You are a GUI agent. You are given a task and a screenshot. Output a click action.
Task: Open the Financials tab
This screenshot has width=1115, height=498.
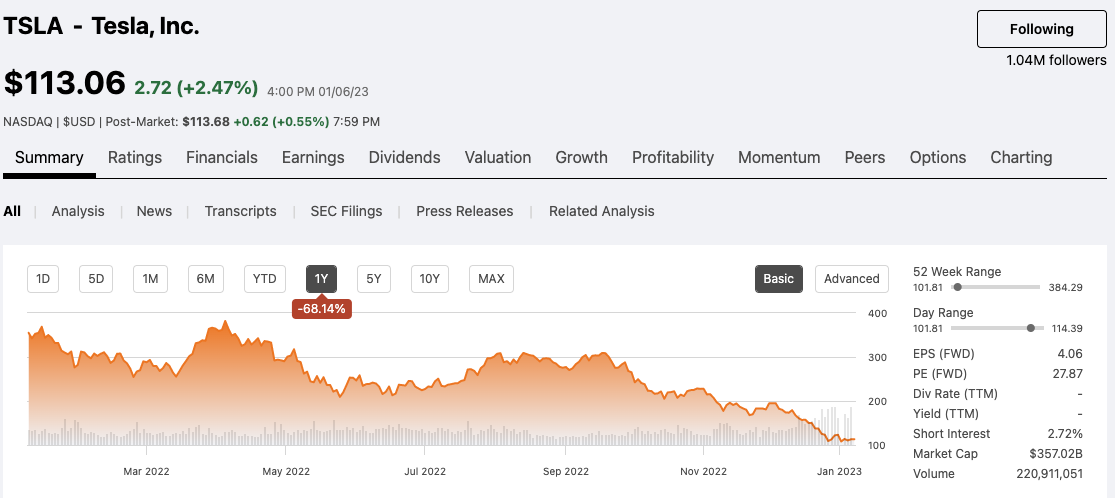(x=222, y=157)
